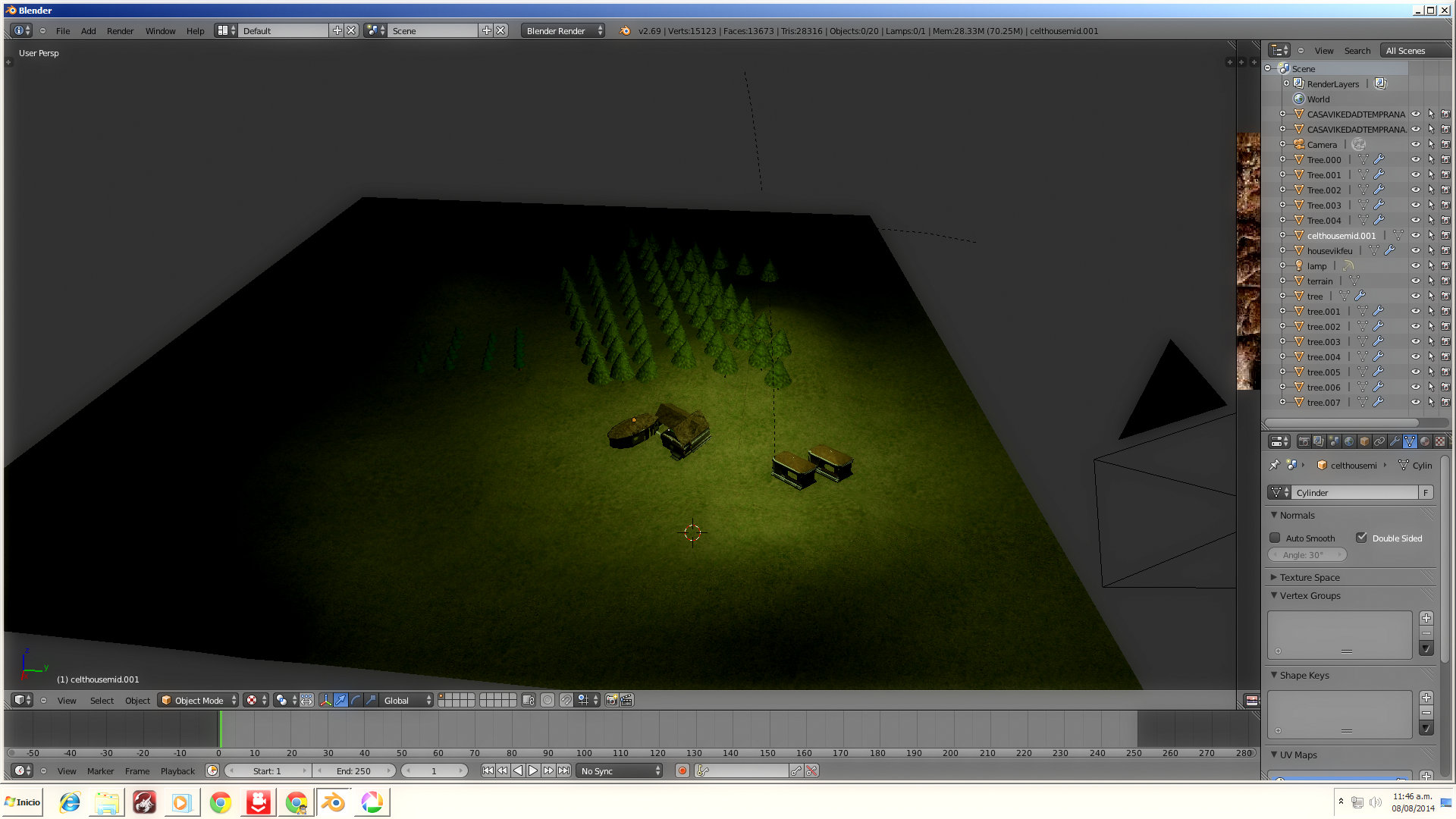This screenshot has height=819, width=1456.
Task: Open the Object constraints chain-link tab
Action: (1379, 441)
